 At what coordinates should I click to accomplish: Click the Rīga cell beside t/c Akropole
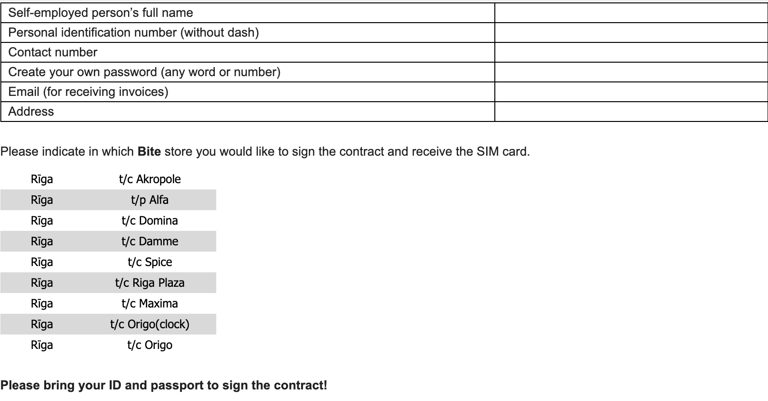42,179
